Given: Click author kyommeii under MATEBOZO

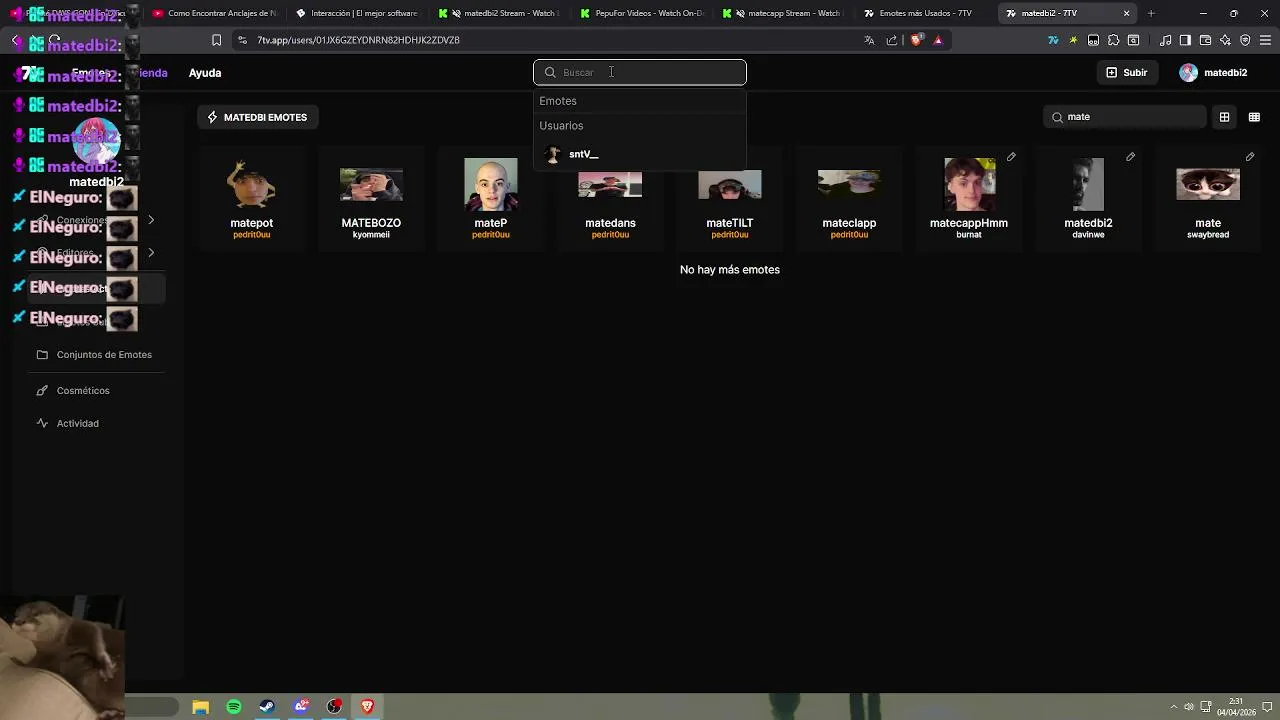Looking at the screenshot, I should coord(371,235).
